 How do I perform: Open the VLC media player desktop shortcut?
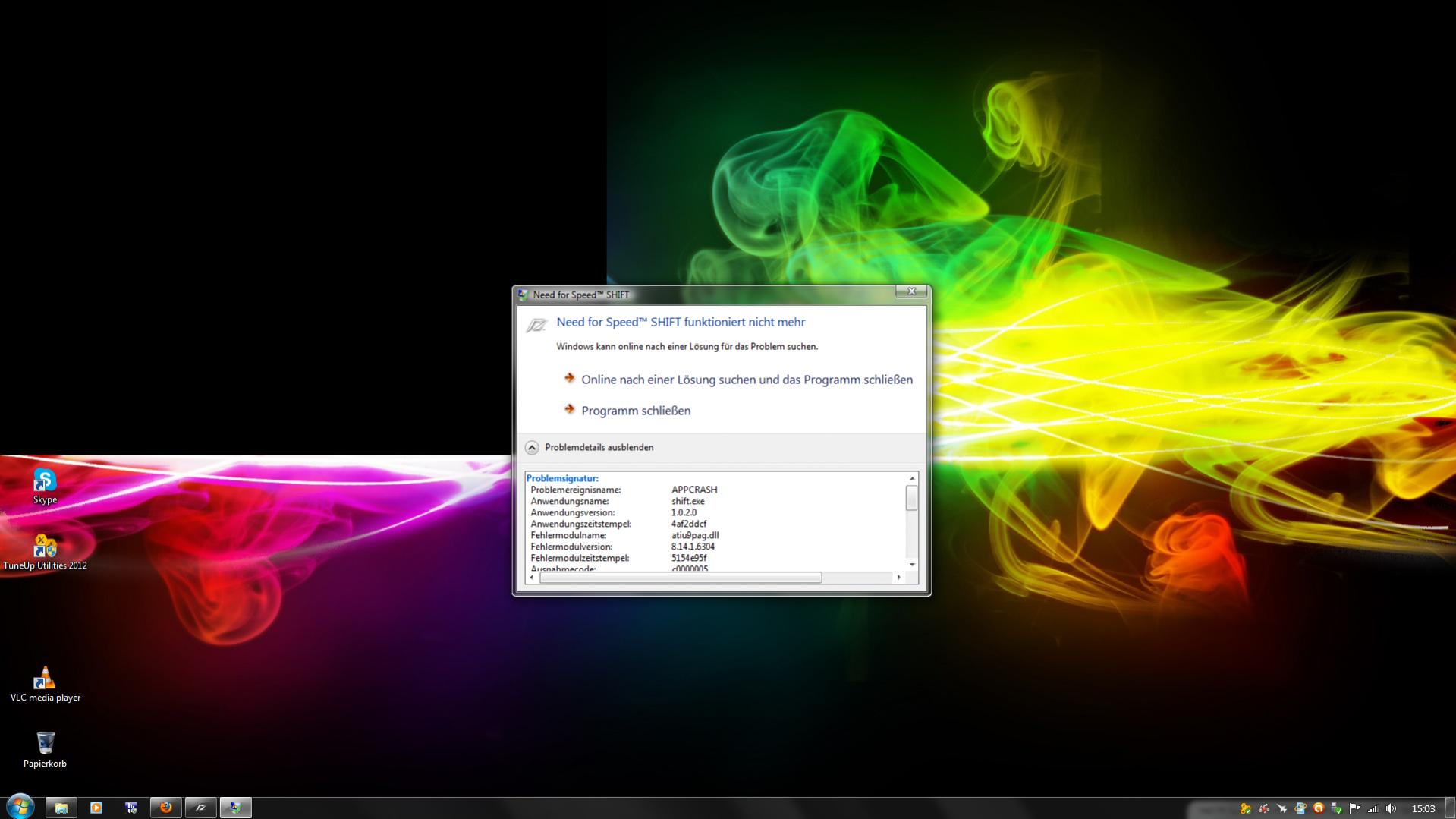tap(45, 684)
